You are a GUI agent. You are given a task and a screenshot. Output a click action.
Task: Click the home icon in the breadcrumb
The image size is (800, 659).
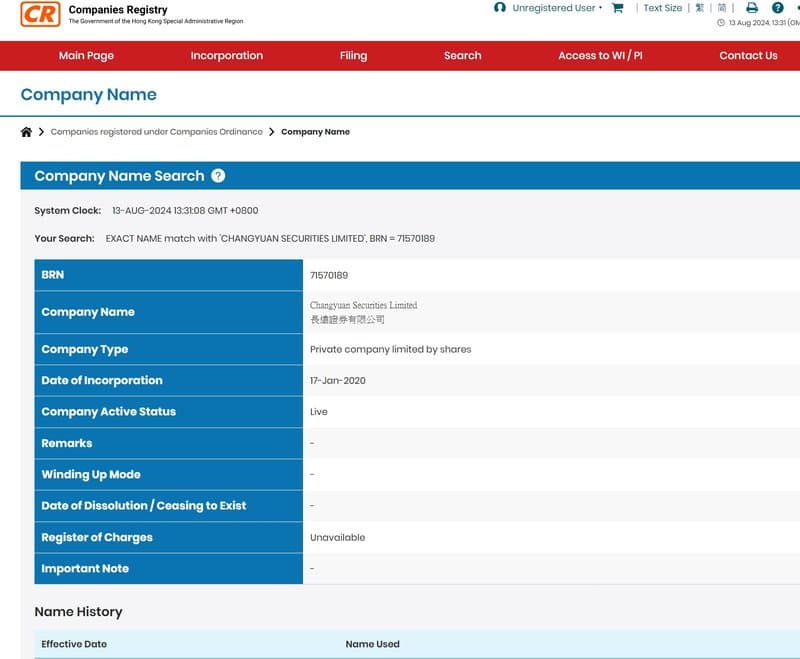tap(26, 132)
